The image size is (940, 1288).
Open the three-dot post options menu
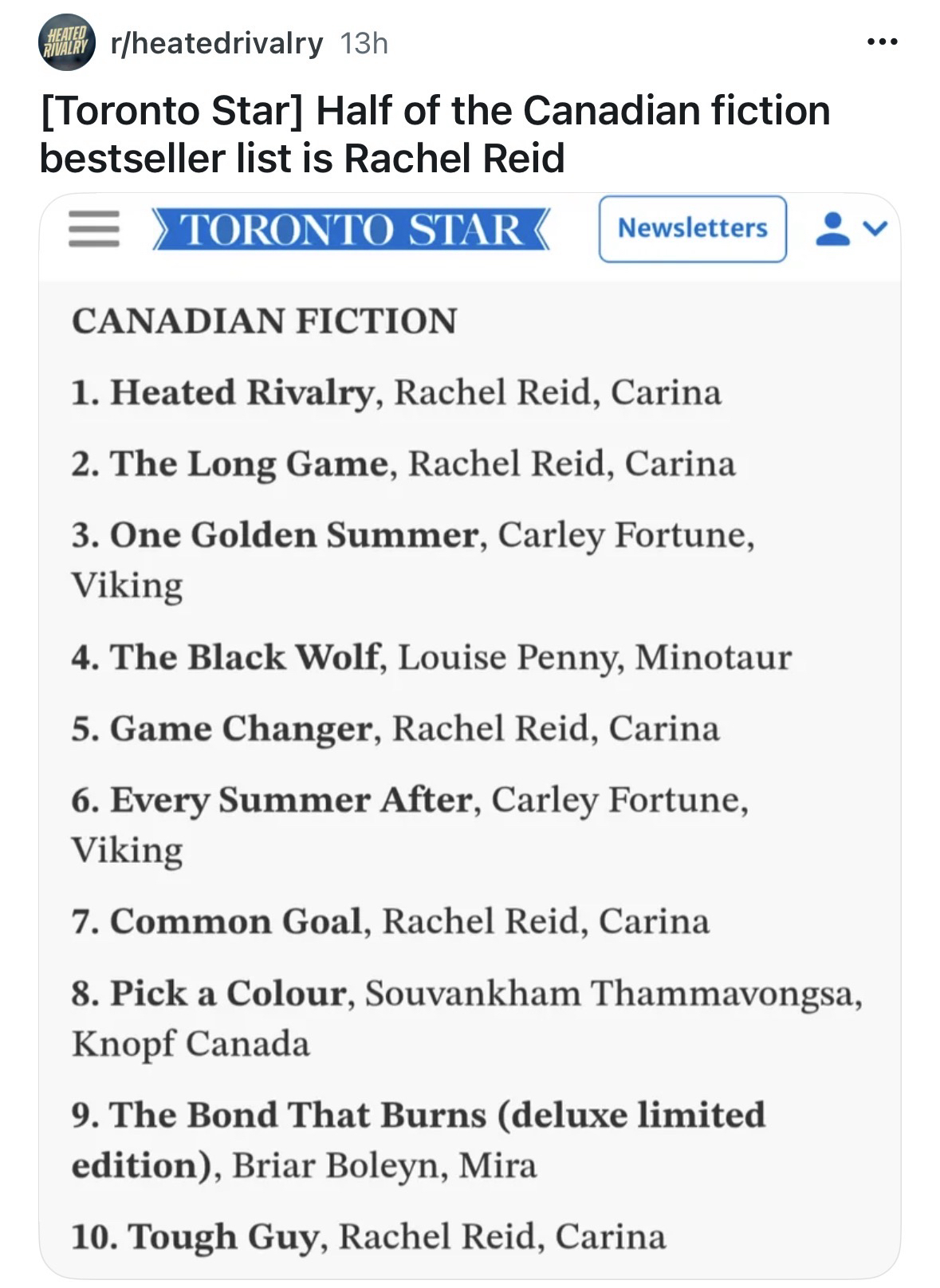[x=883, y=41]
